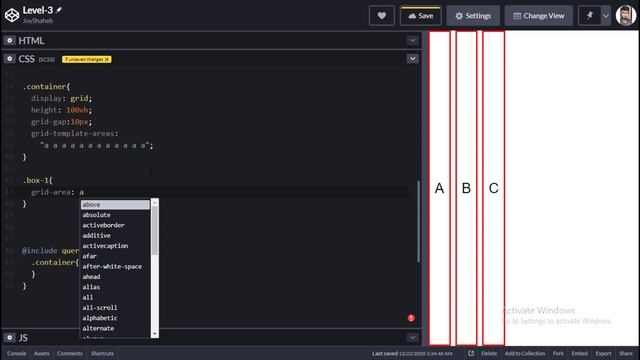Click the 'height: 100vh;' code line
This screenshot has height=360, width=640.
click(x=62, y=110)
